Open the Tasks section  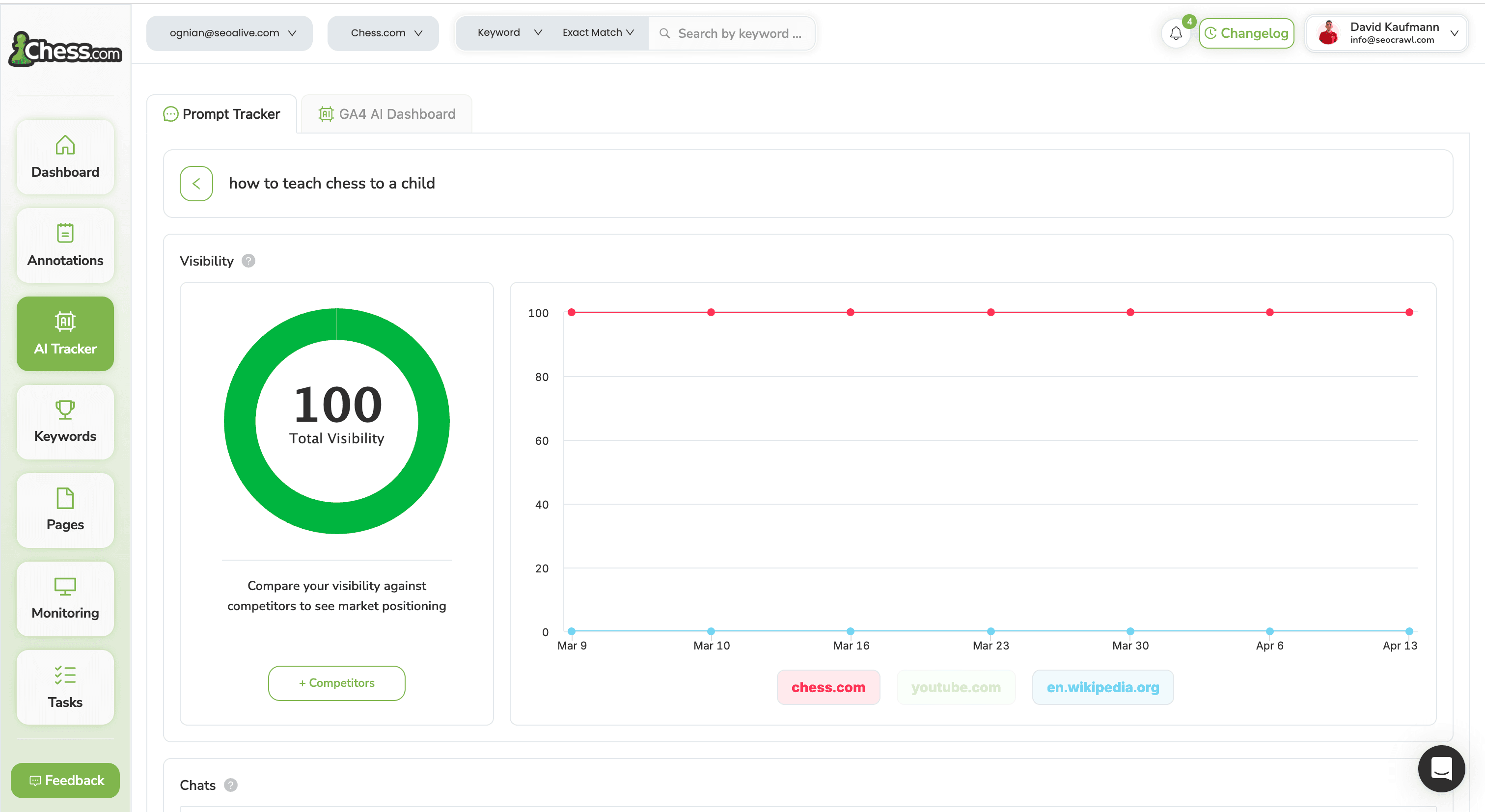click(x=65, y=687)
